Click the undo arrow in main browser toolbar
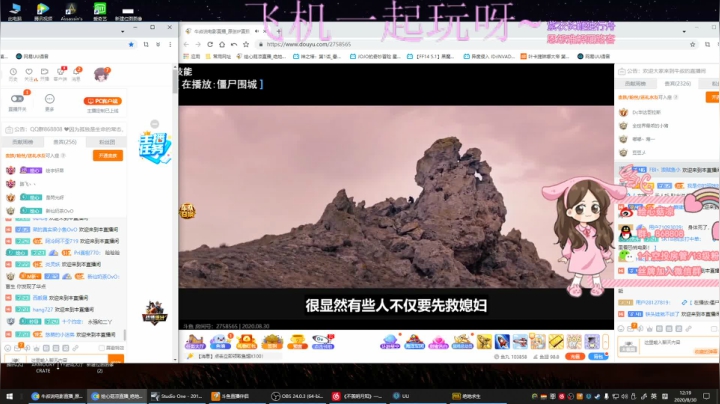Screen dimensions: 720x404 [234, 45]
